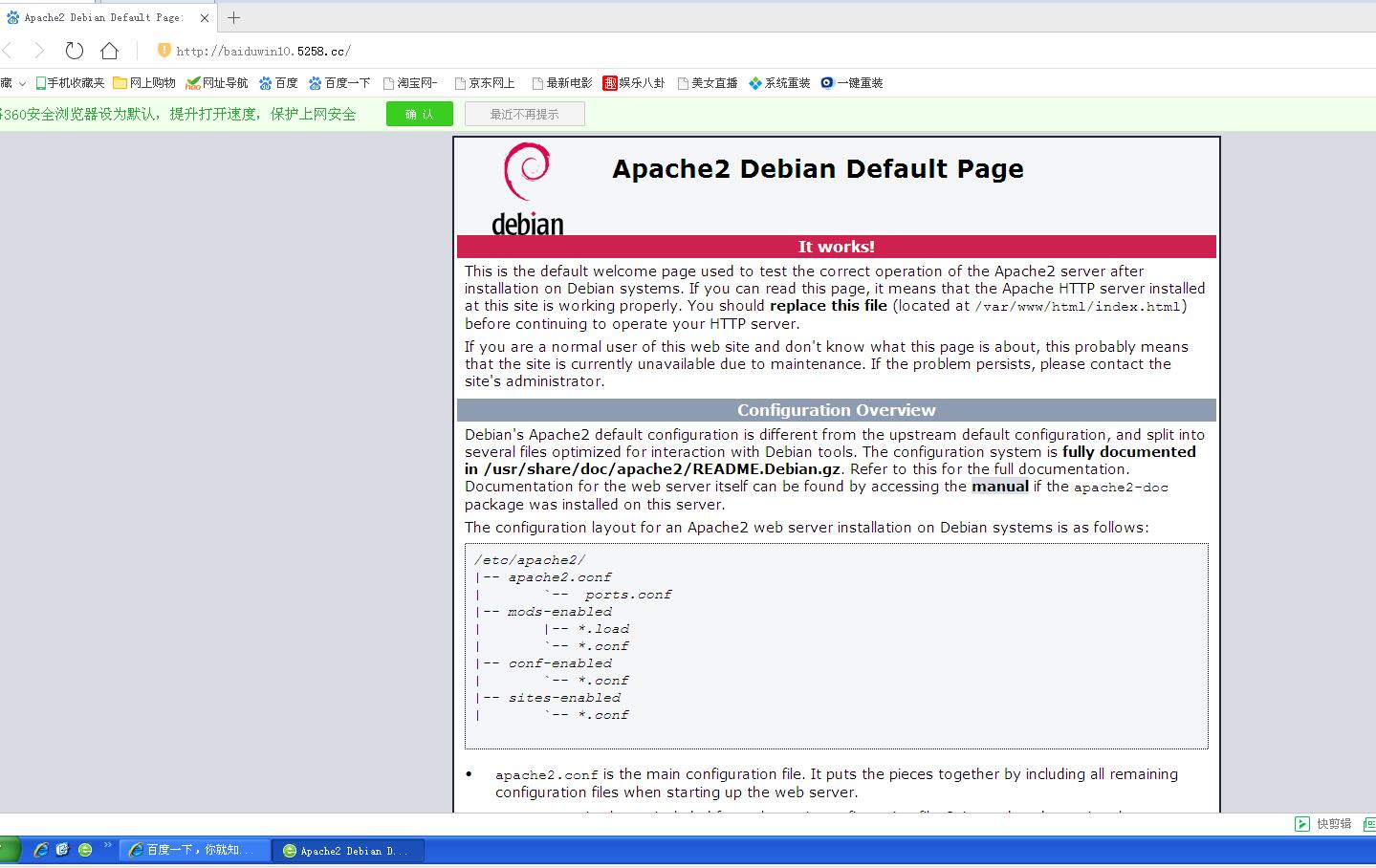Expand the favorites dropdown arrow in bookmarks bar
This screenshot has height=868, width=1376.
pos(22,83)
